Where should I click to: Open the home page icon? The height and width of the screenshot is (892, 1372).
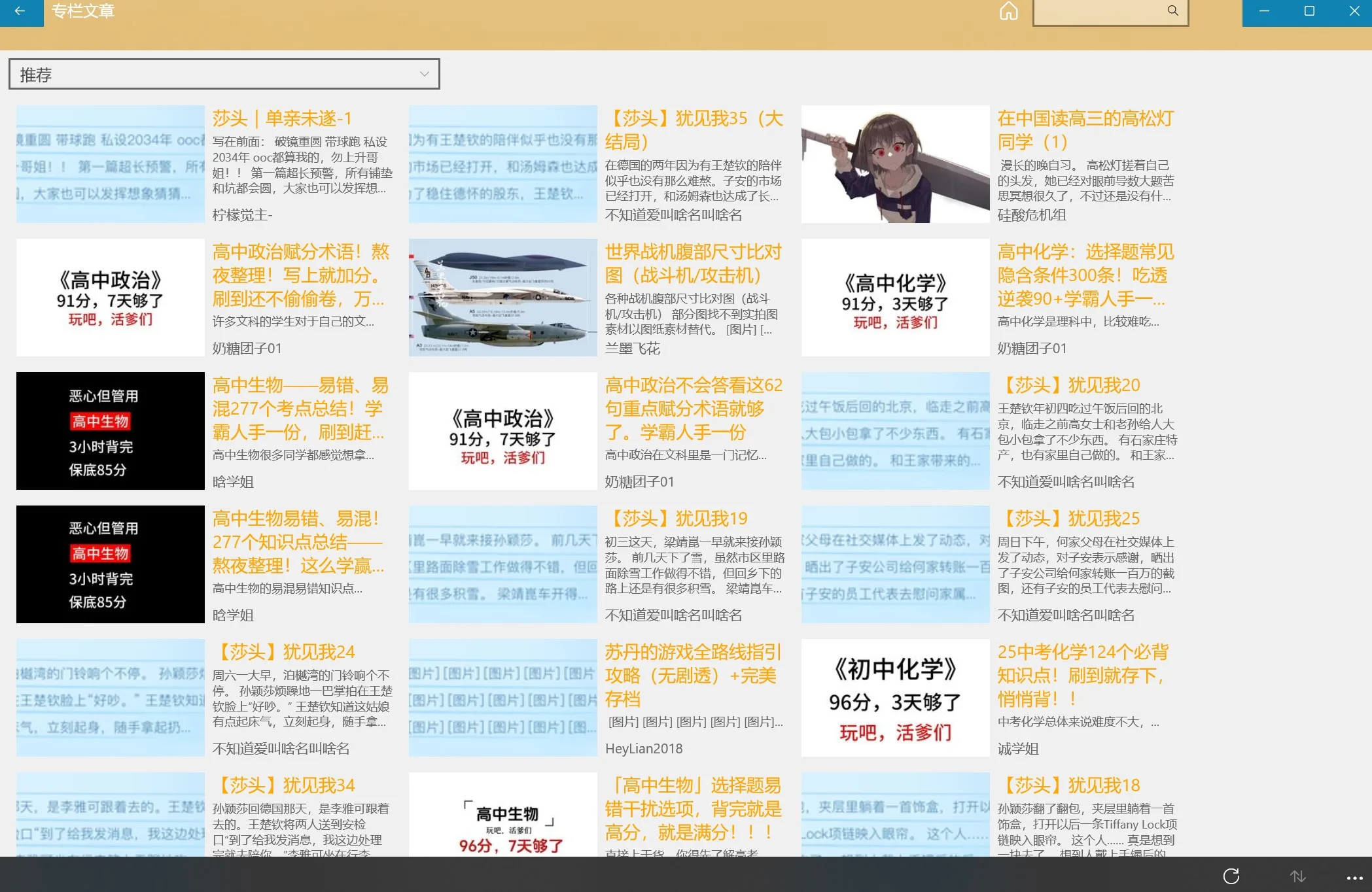pos(1008,11)
